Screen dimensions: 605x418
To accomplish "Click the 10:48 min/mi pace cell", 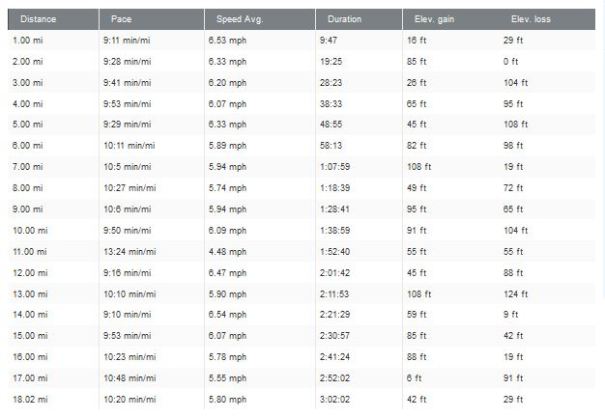I will point(129,379).
